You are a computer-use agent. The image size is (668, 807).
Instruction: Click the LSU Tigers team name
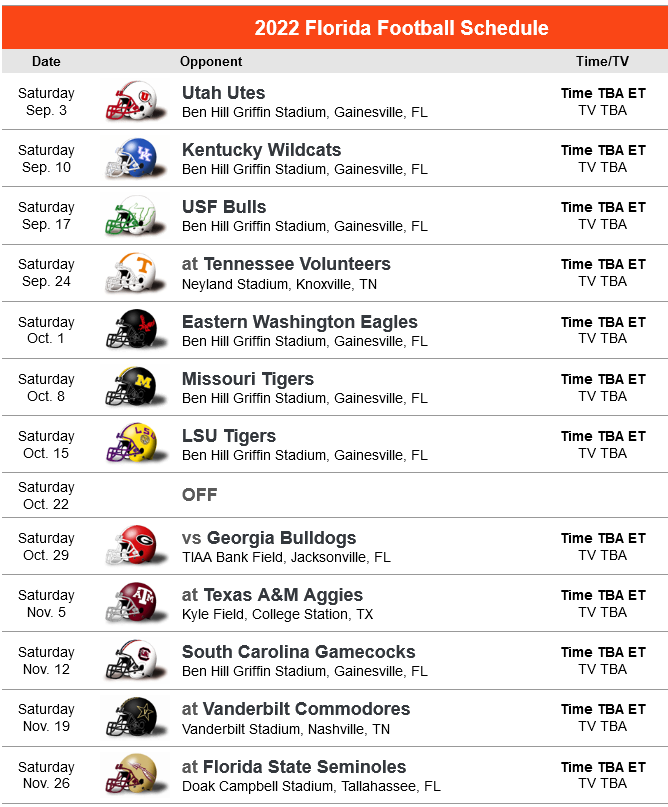pyautogui.click(x=228, y=436)
